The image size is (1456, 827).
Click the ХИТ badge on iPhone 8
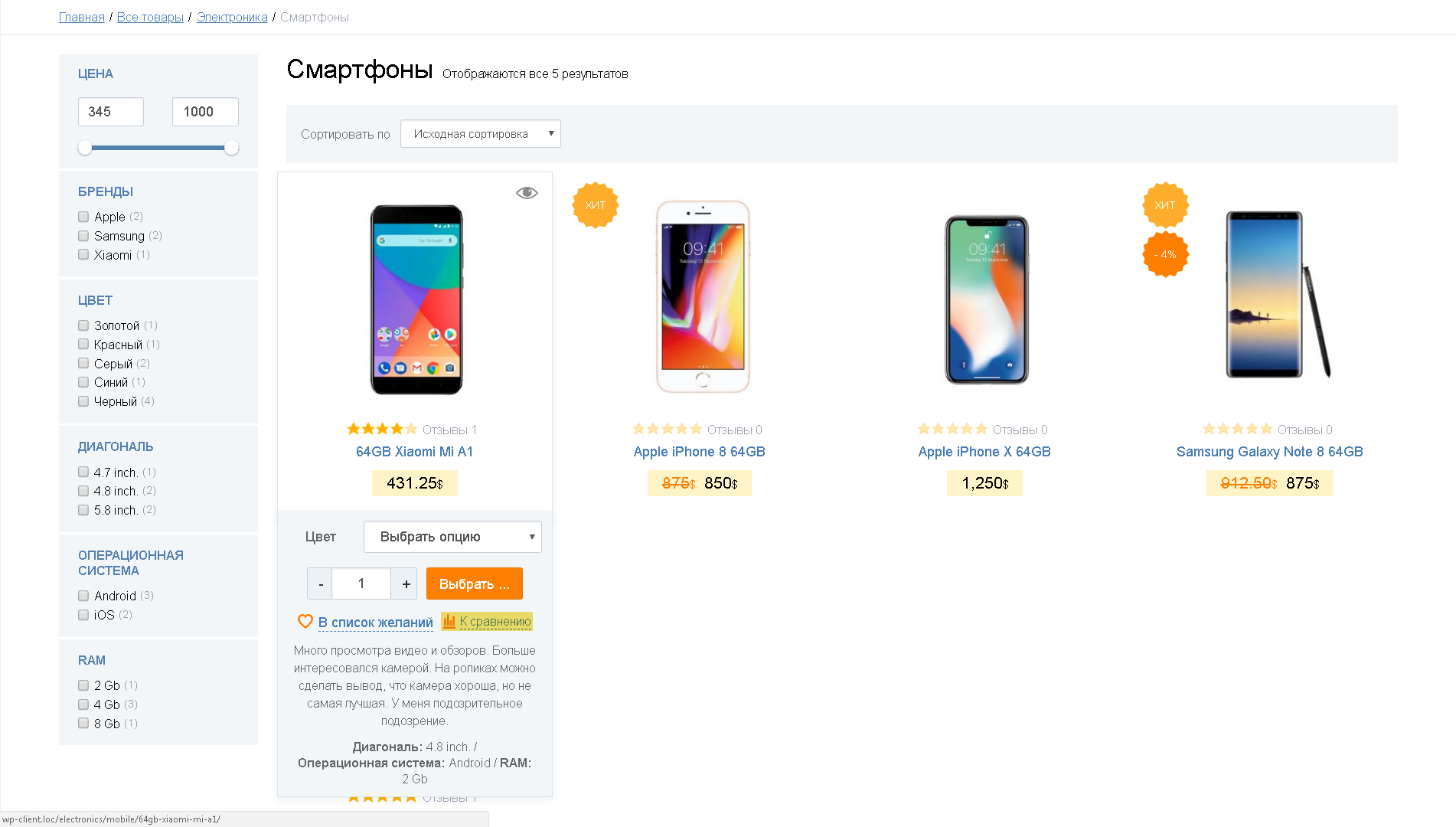tap(595, 205)
